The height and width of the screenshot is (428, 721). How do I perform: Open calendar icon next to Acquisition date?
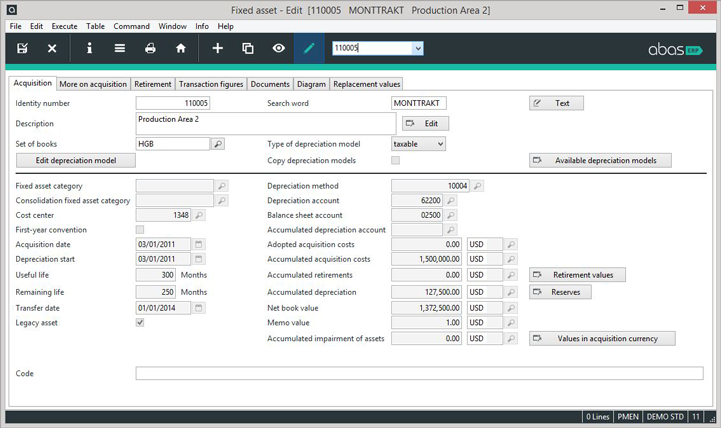[199, 244]
